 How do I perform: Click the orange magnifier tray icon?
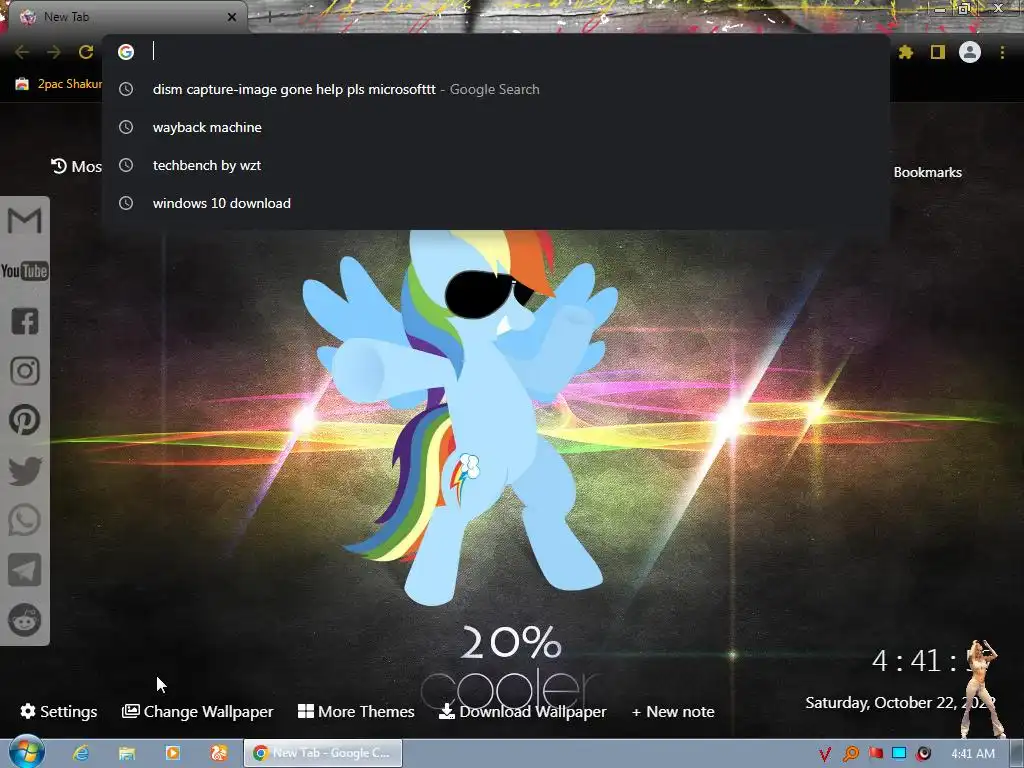coord(850,754)
